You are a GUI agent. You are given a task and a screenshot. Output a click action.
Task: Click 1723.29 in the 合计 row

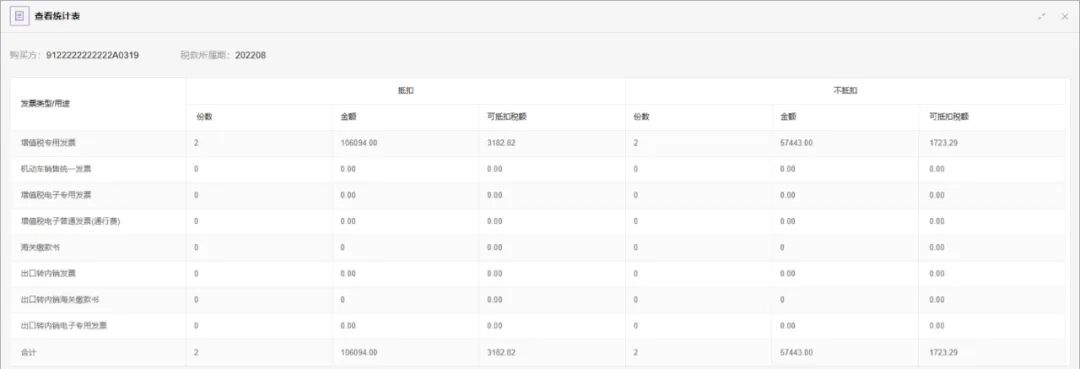pyautogui.click(x=943, y=352)
